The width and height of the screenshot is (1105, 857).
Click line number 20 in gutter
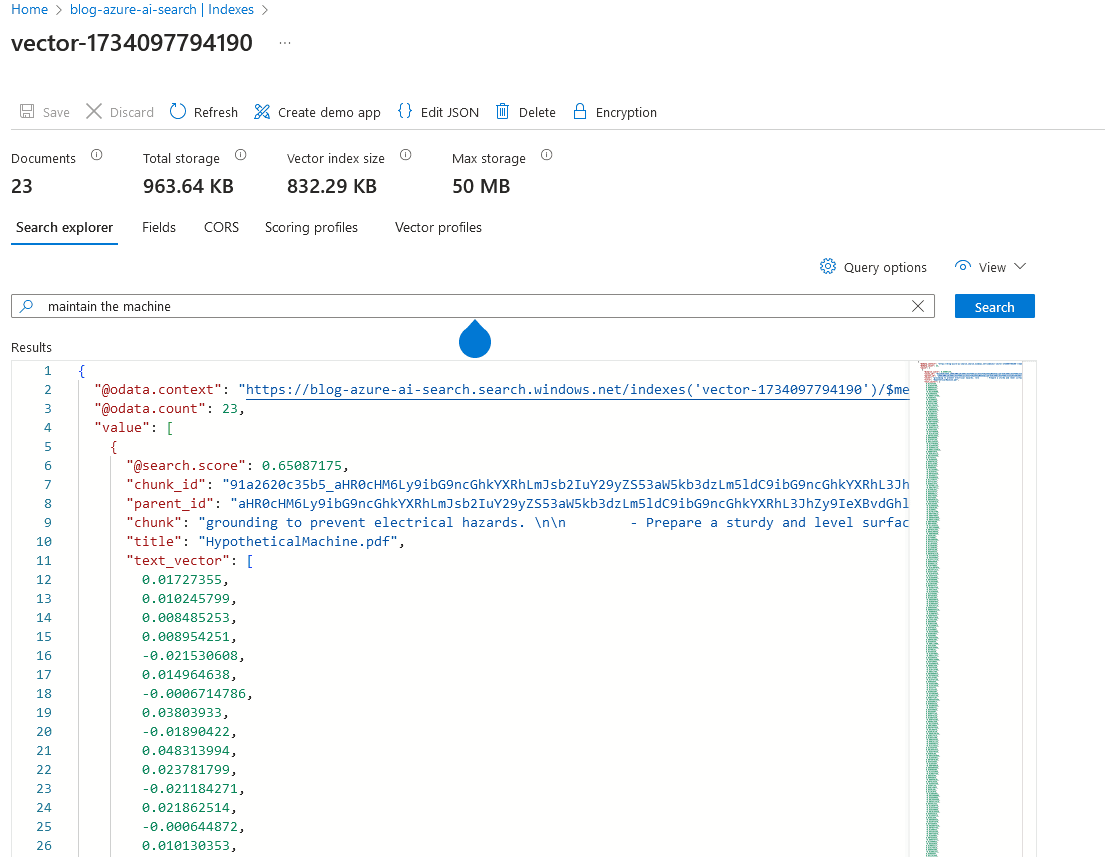tap(44, 732)
